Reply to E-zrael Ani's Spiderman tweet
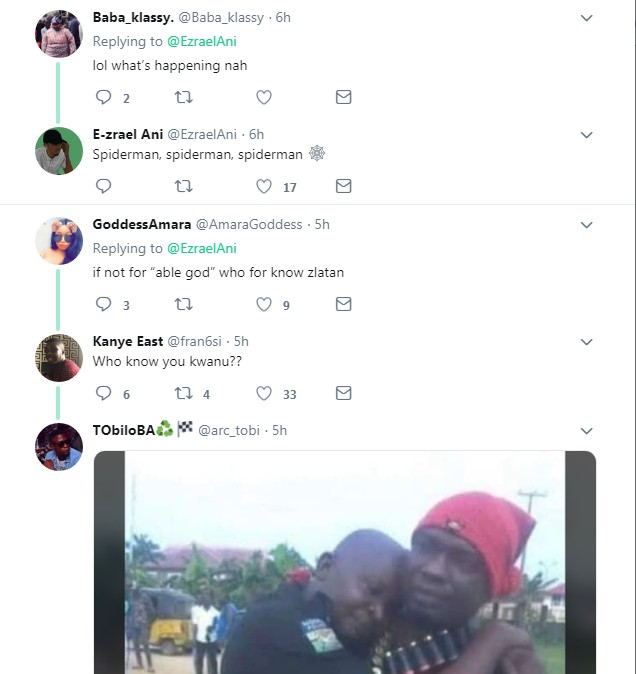636x674 pixels. point(103,186)
